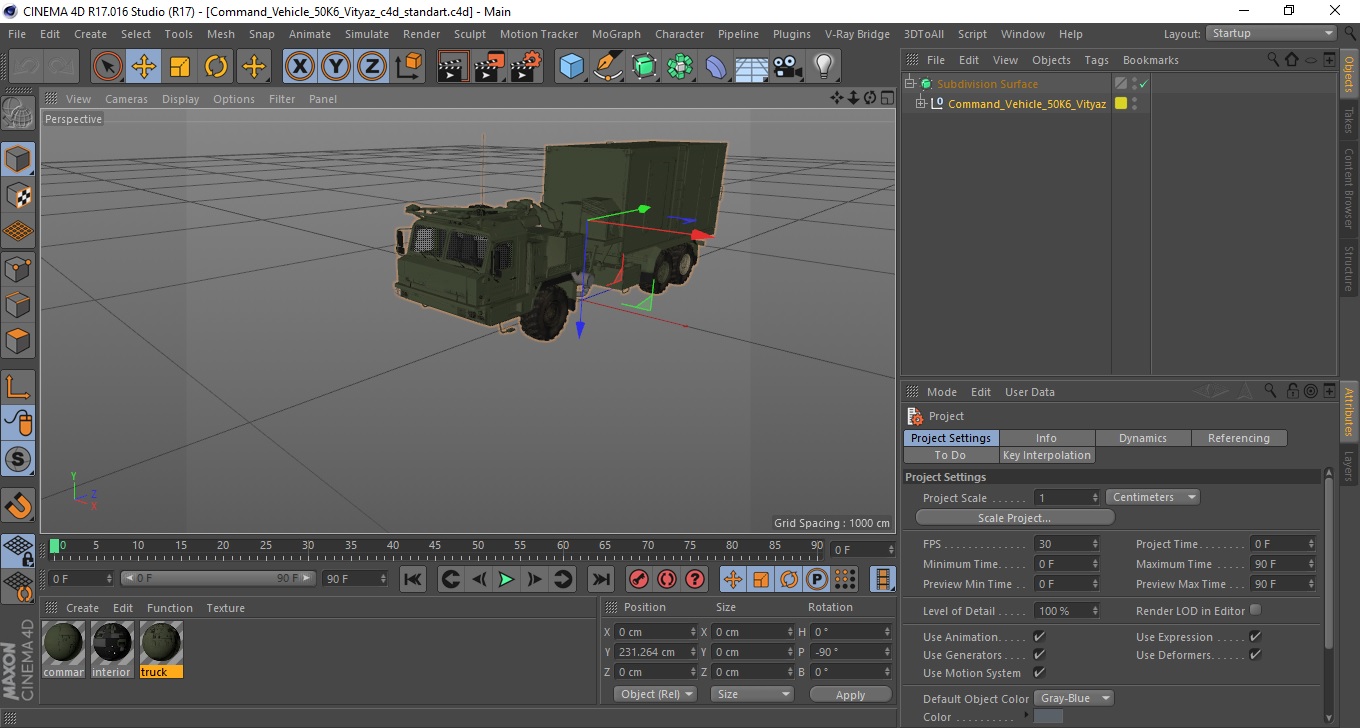The width and height of the screenshot is (1360, 728).
Task: Click frame 45 on the timeline
Action: (x=436, y=546)
